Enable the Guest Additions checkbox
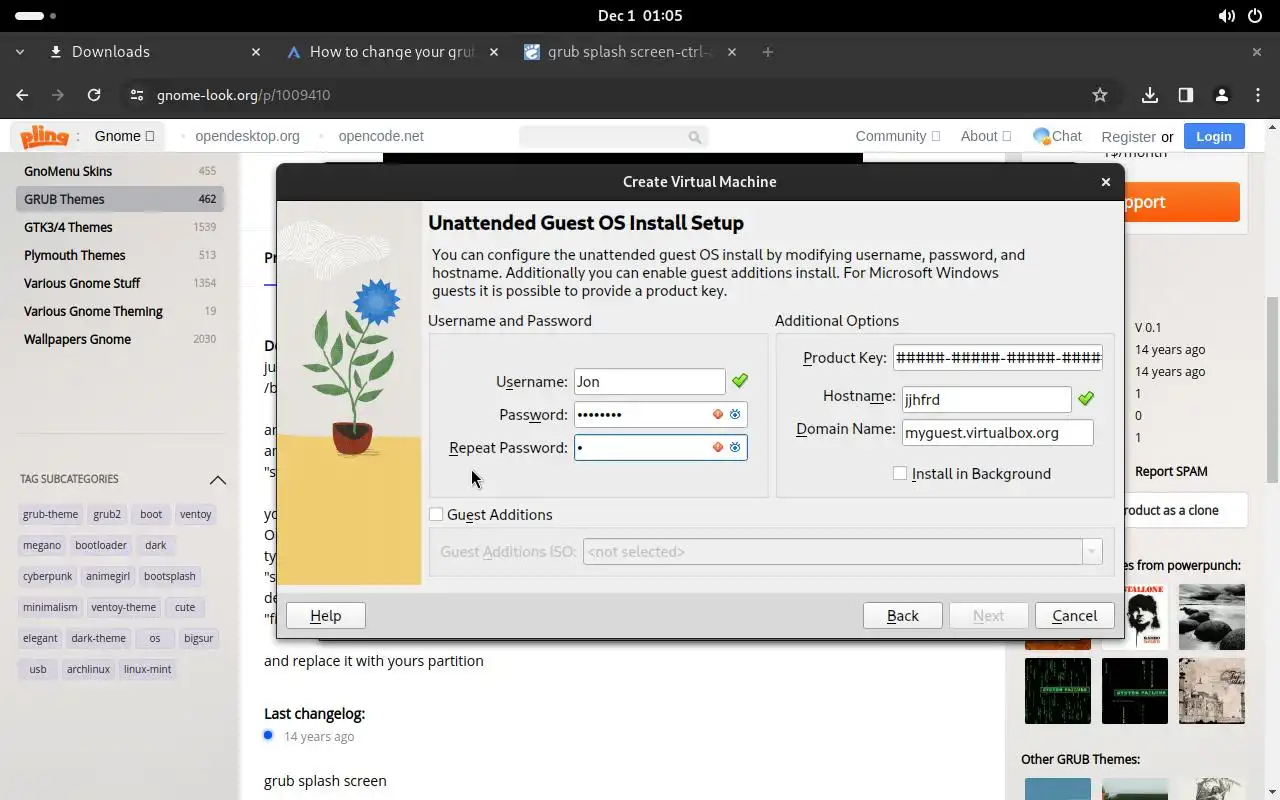 (x=436, y=514)
